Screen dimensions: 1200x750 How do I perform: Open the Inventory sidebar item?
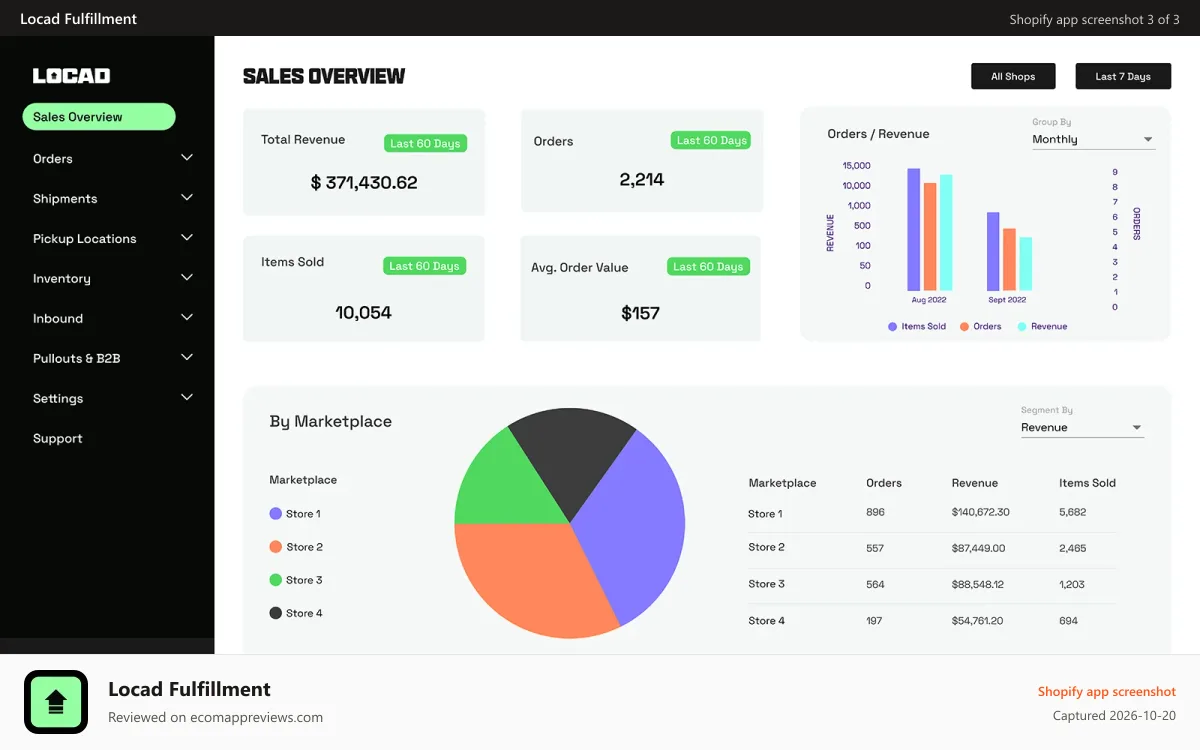pyautogui.click(x=62, y=279)
